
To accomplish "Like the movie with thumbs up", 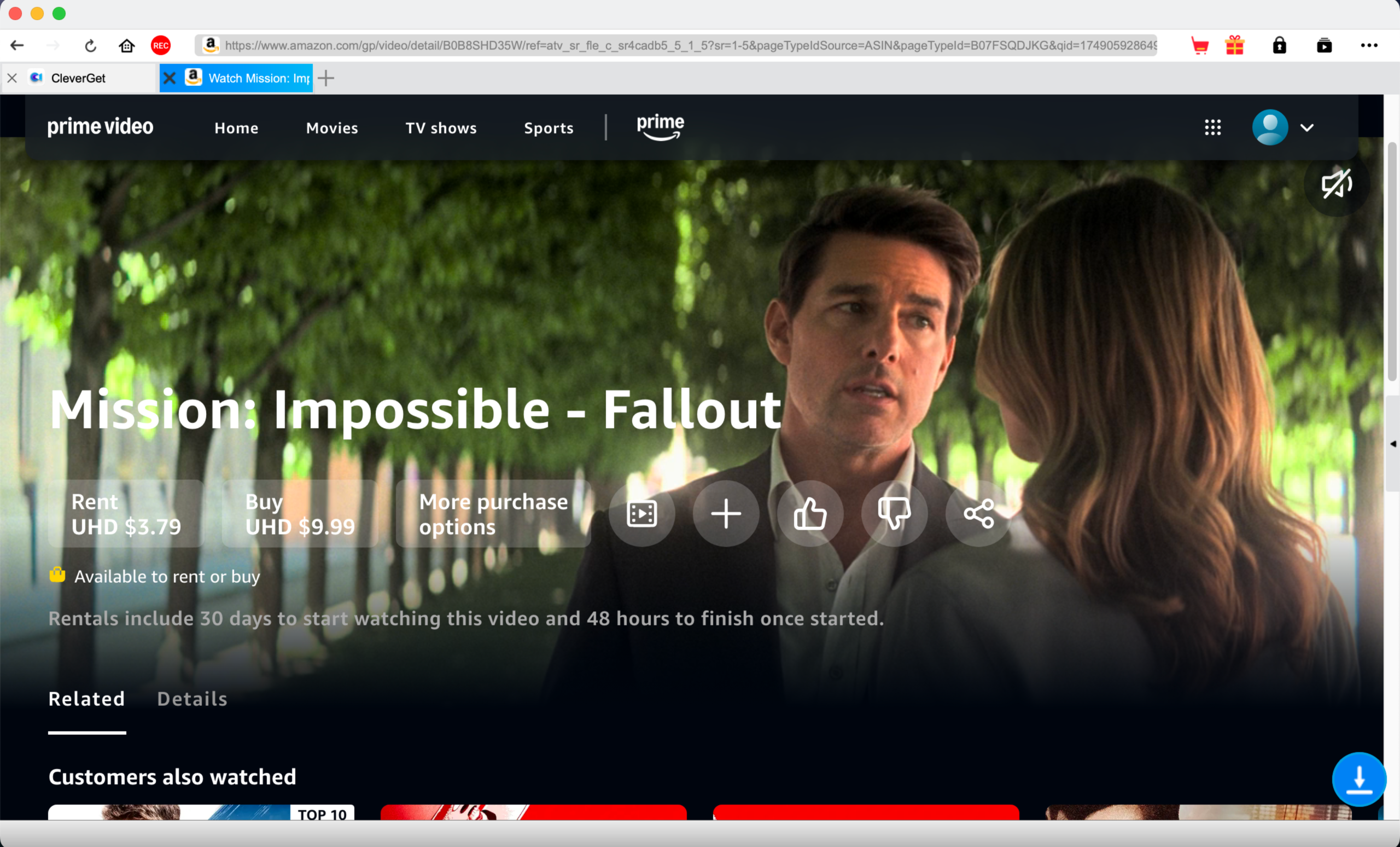I will pyautogui.click(x=810, y=514).
